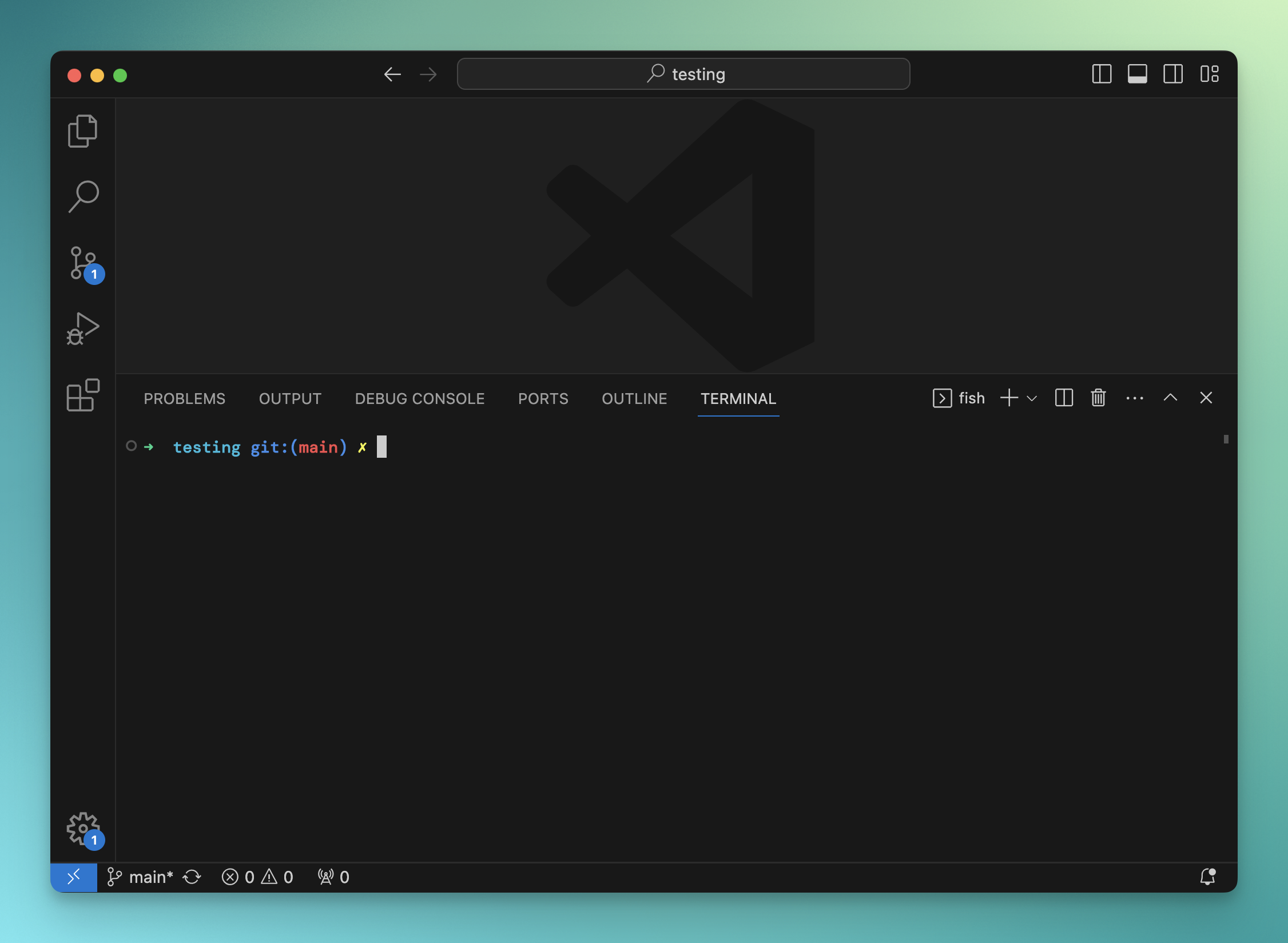Toggle the bottom panel visibility
This screenshot has width=1288, height=943.
click(1137, 74)
